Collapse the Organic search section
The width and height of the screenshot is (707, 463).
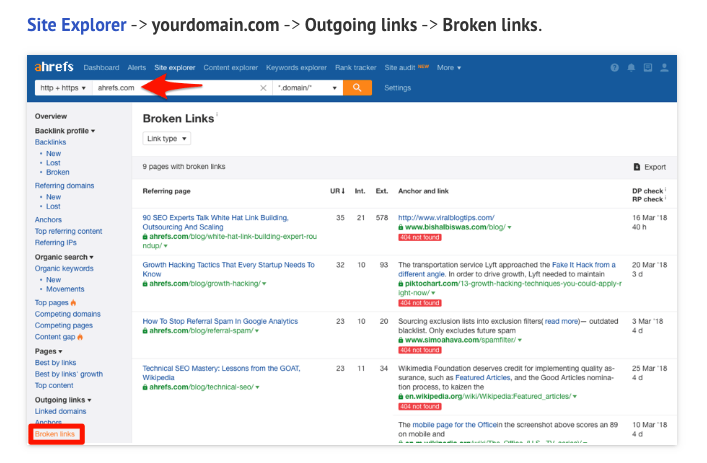(64, 257)
